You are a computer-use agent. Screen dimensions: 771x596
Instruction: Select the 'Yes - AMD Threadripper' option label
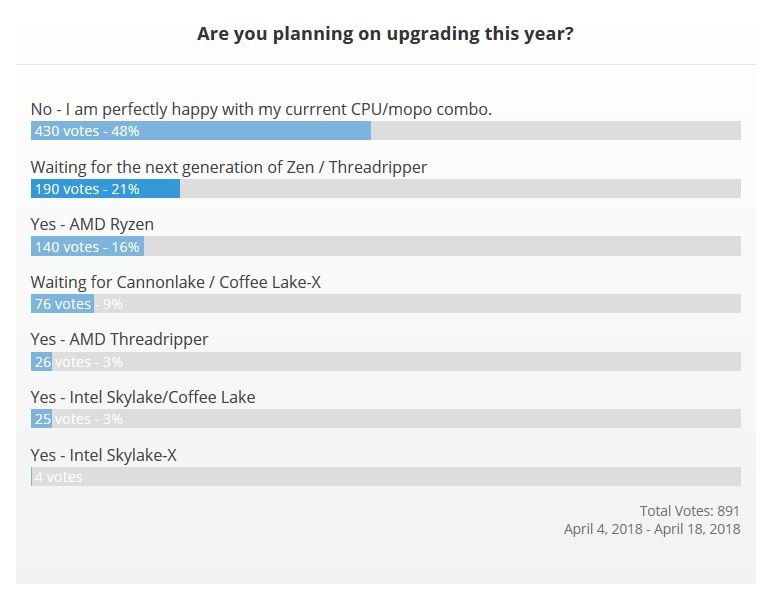(x=119, y=340)
